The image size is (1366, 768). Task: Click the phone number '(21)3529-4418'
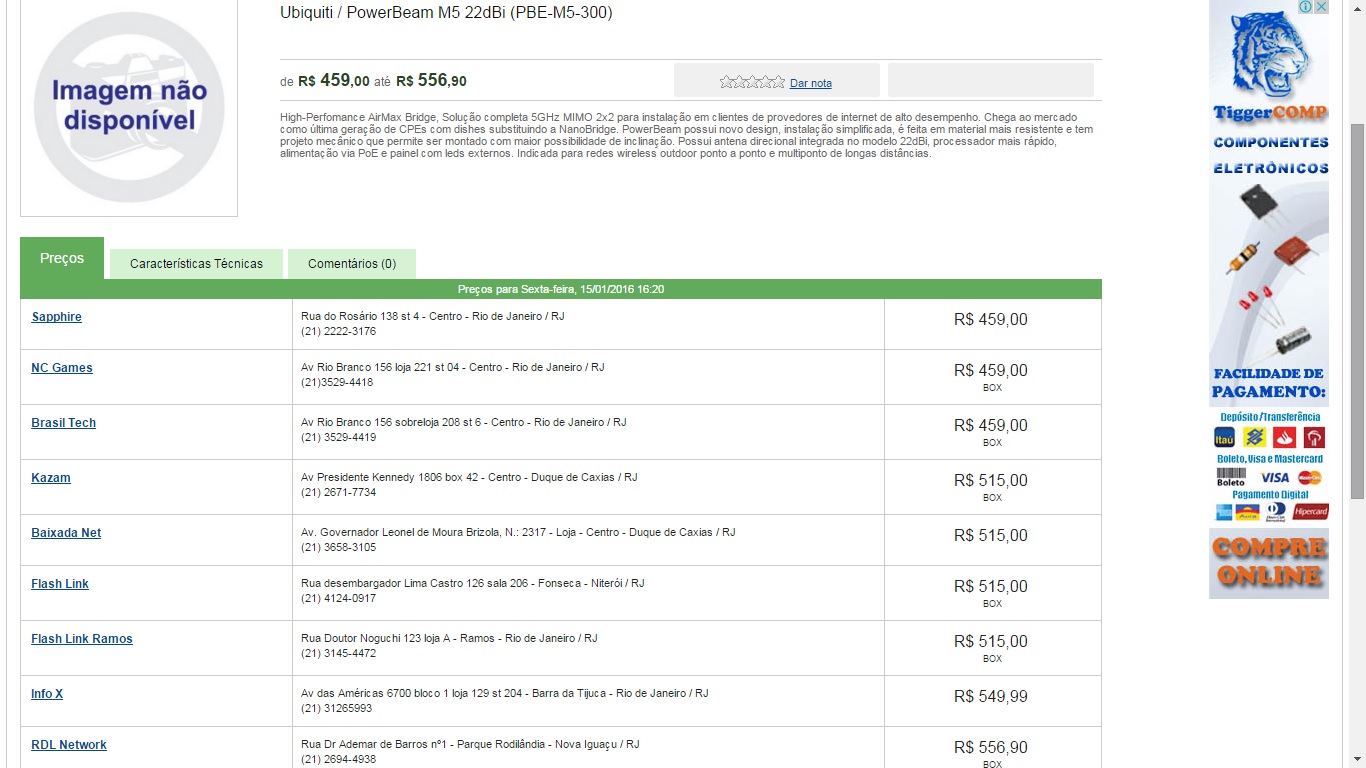[337, 382]
